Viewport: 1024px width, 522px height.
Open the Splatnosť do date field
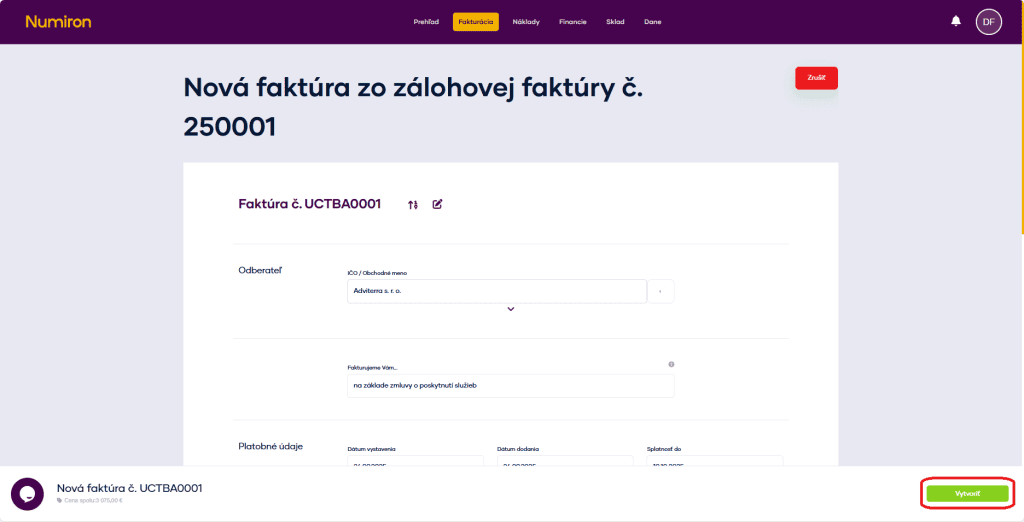(x=714, y=461)
